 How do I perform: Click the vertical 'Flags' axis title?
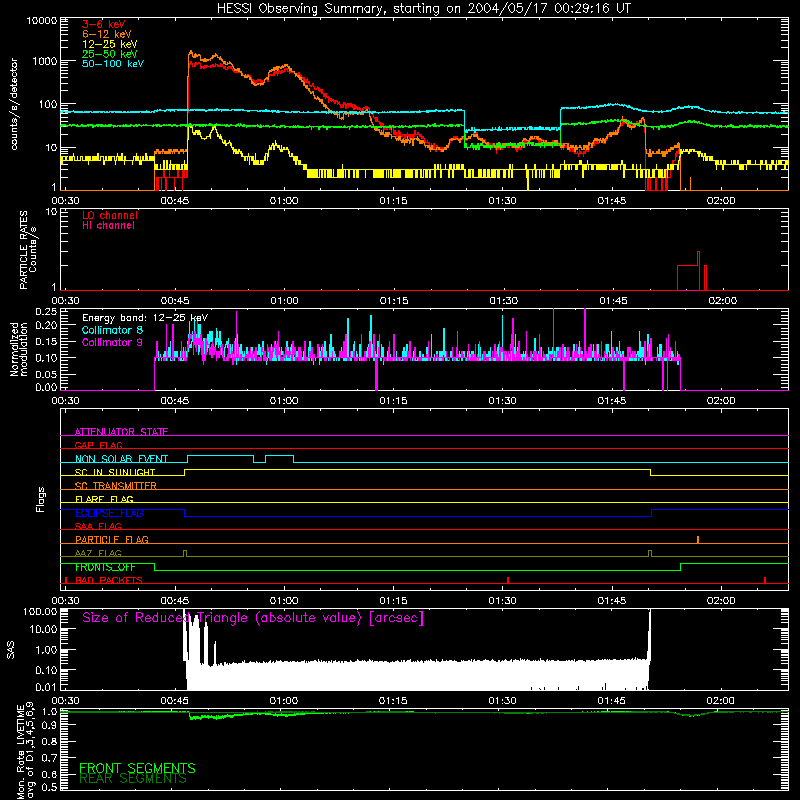point(41,499)
